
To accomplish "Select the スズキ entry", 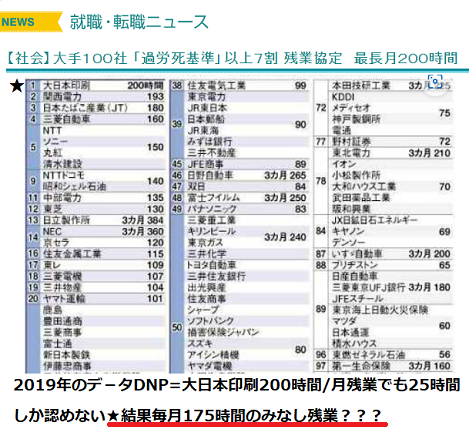I will [200, 344].
